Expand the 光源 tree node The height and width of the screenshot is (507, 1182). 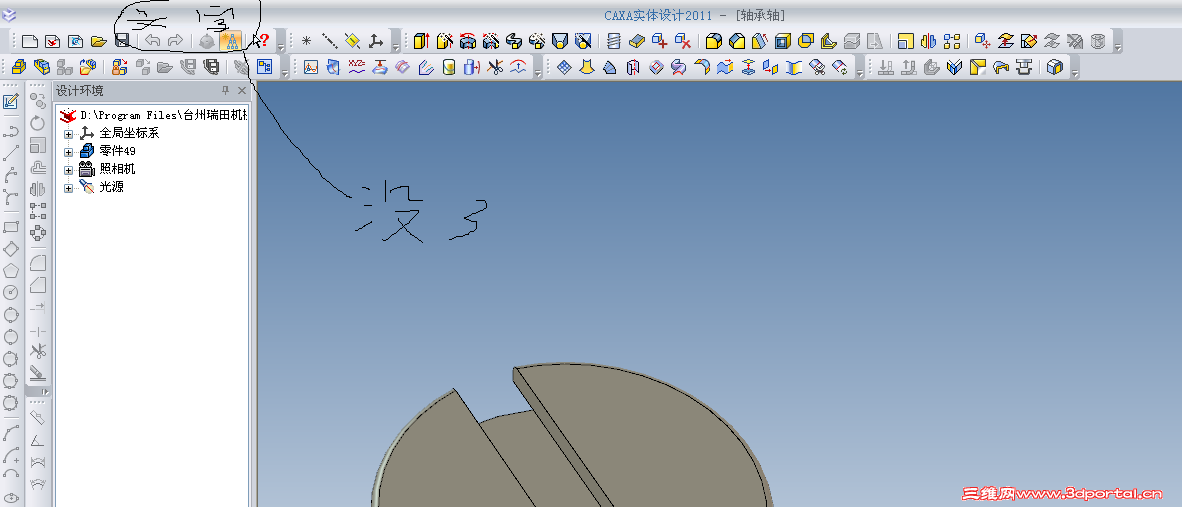[69, 188]
